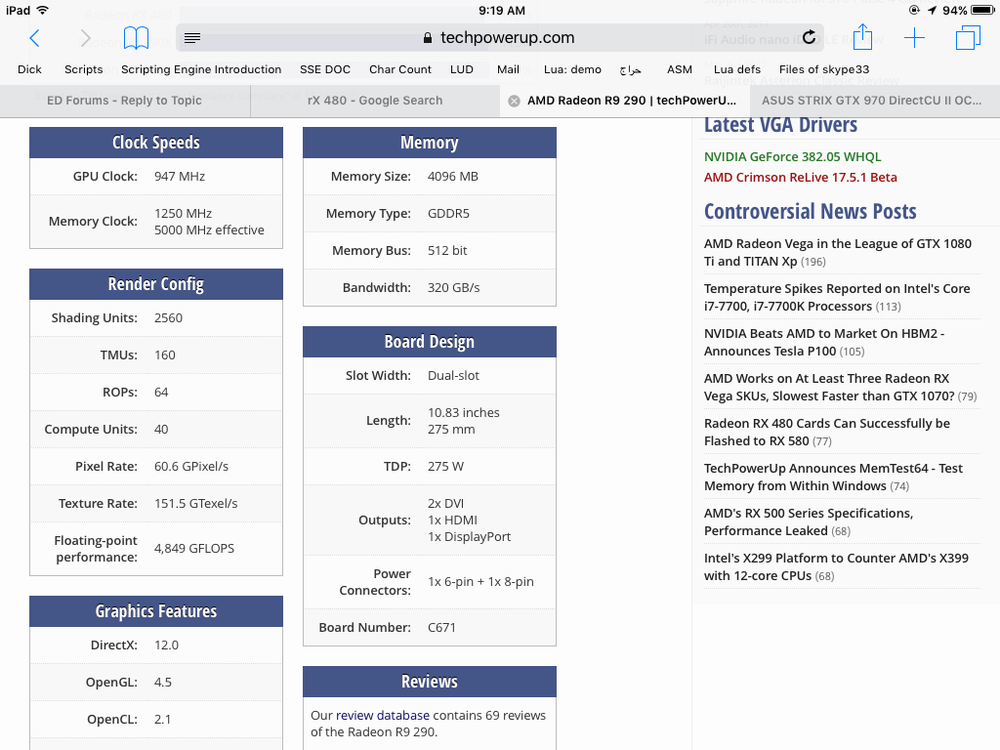Select the GDDR5 memory type value

point(448,214)
